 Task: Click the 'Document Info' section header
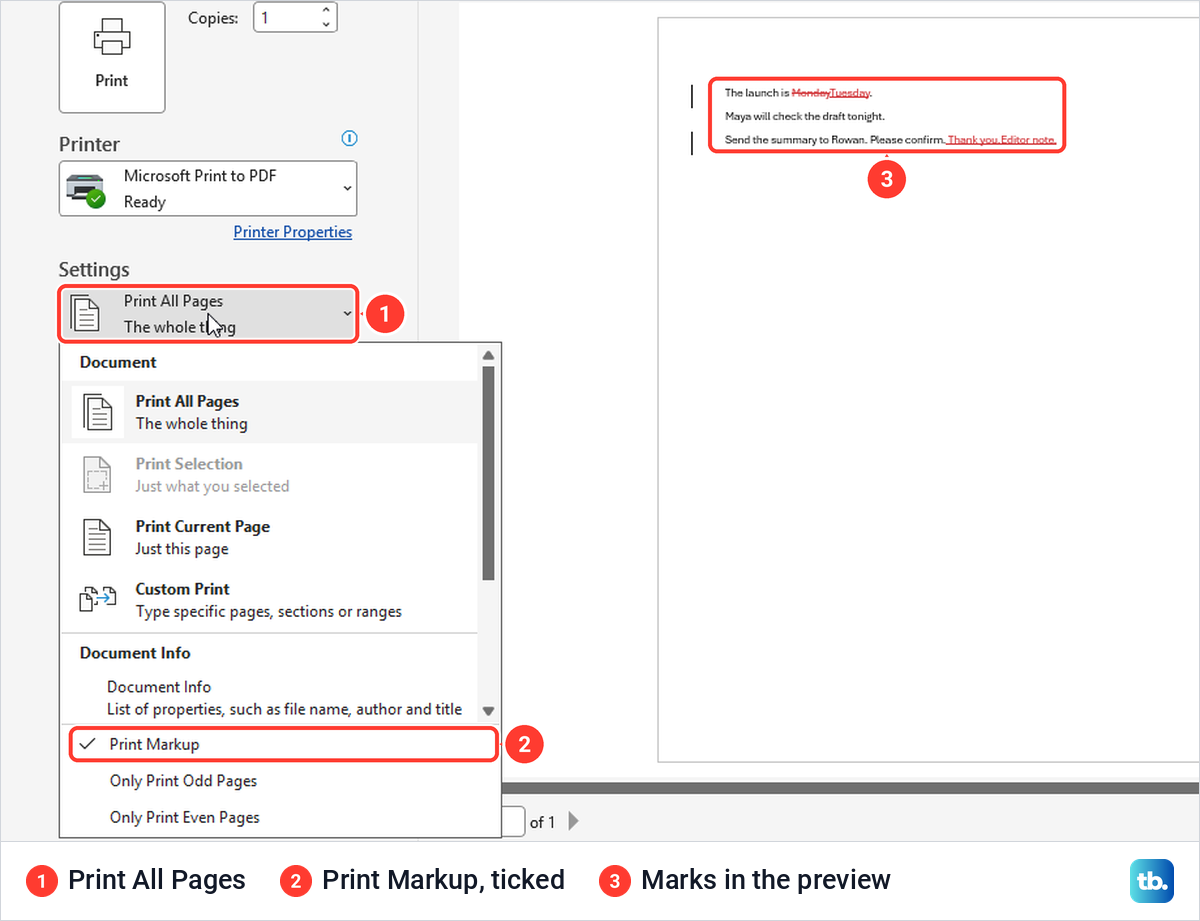(x=135, y=653)
